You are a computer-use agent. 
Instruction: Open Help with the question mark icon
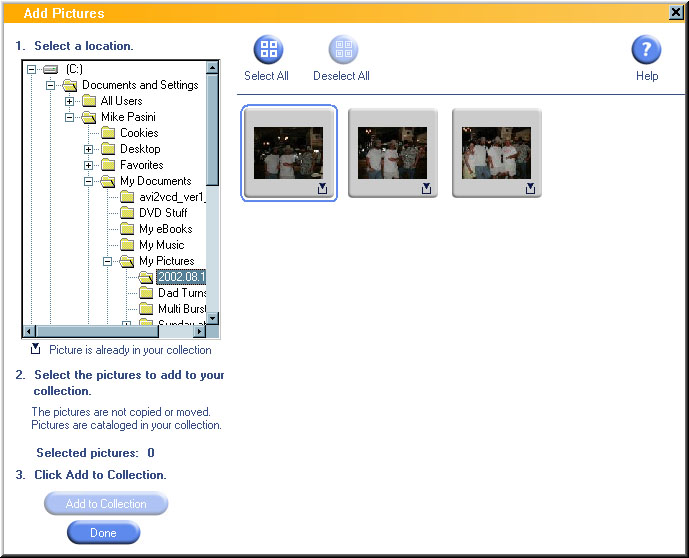[x=646, y=50]
